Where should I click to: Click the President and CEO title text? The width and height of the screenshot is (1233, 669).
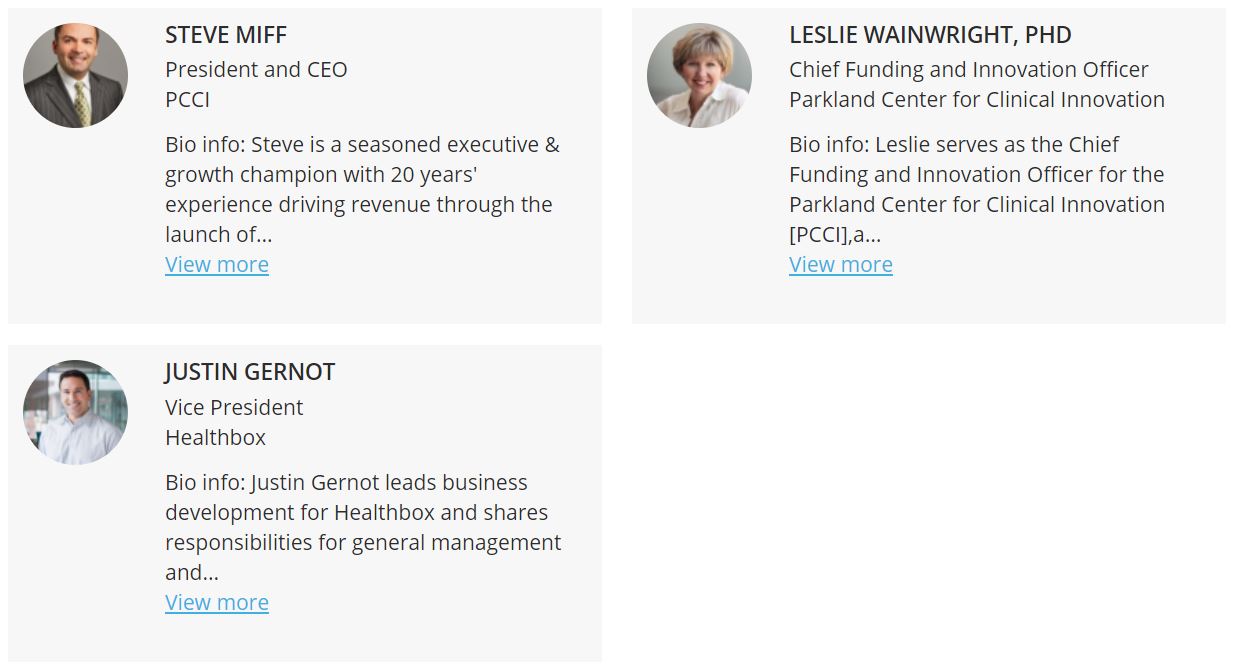[256, 70]
